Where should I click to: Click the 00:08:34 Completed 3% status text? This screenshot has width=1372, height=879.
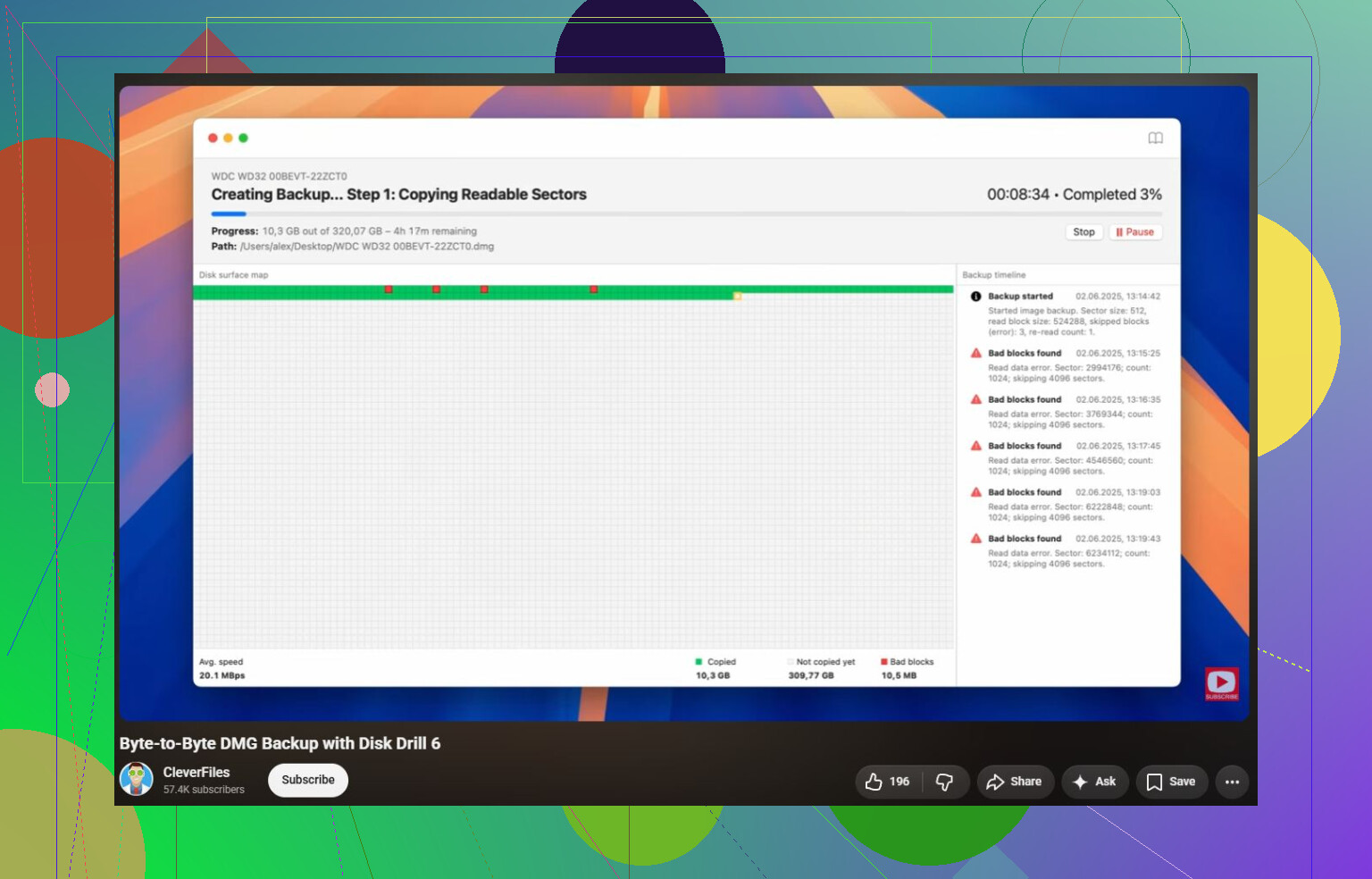tap(1075, 195)
